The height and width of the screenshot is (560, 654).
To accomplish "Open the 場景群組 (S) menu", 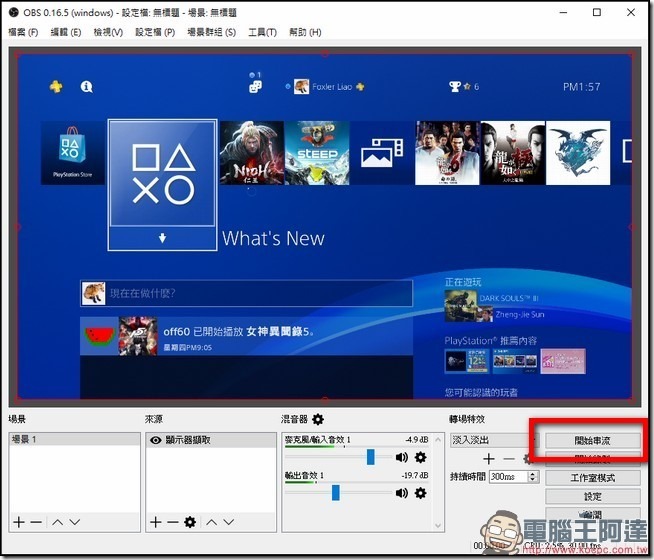I will (211, 32).
